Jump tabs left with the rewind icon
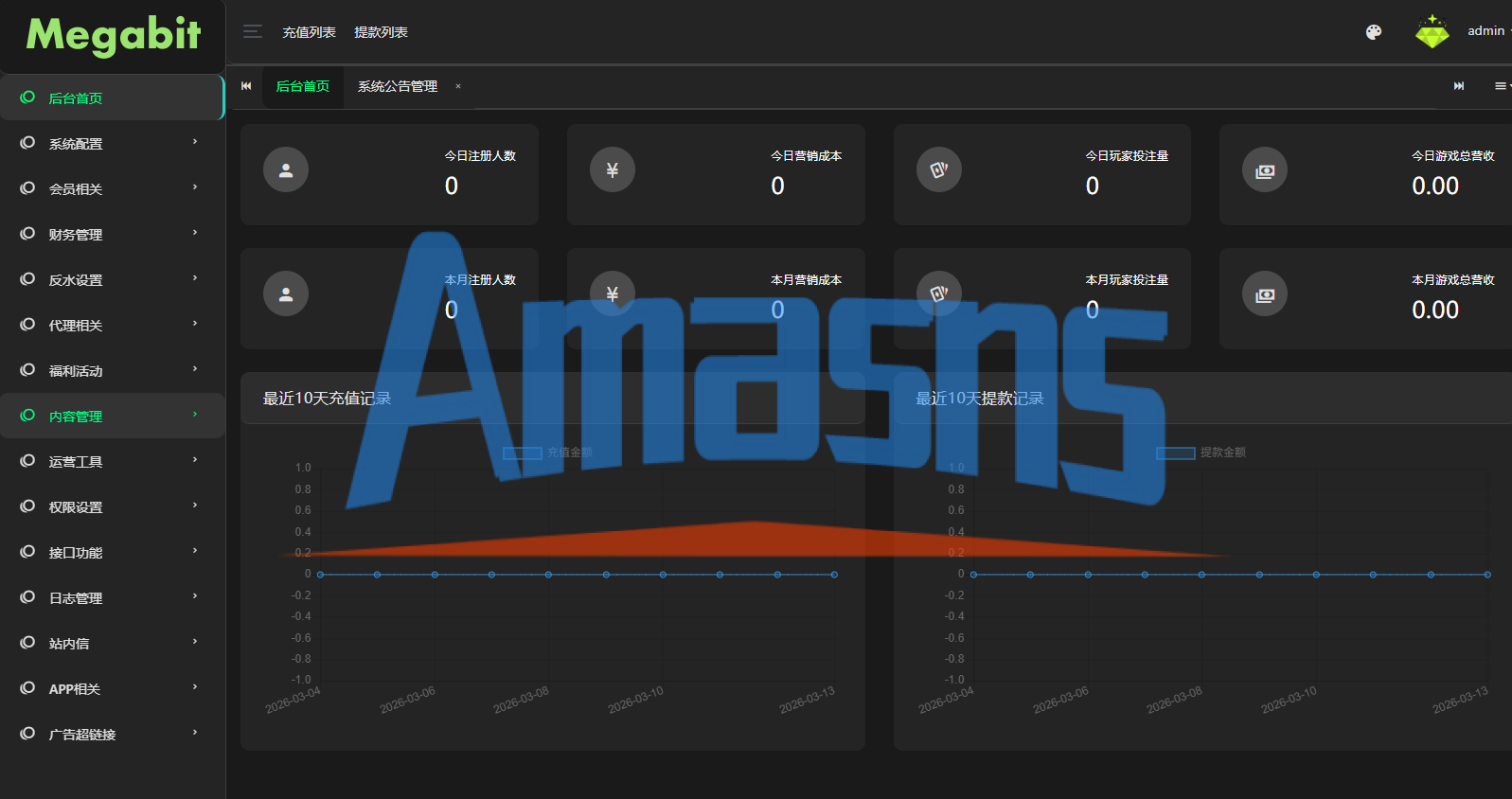Screen dimensions: 1512x799 pyautogui.click(x=246, y=86)
